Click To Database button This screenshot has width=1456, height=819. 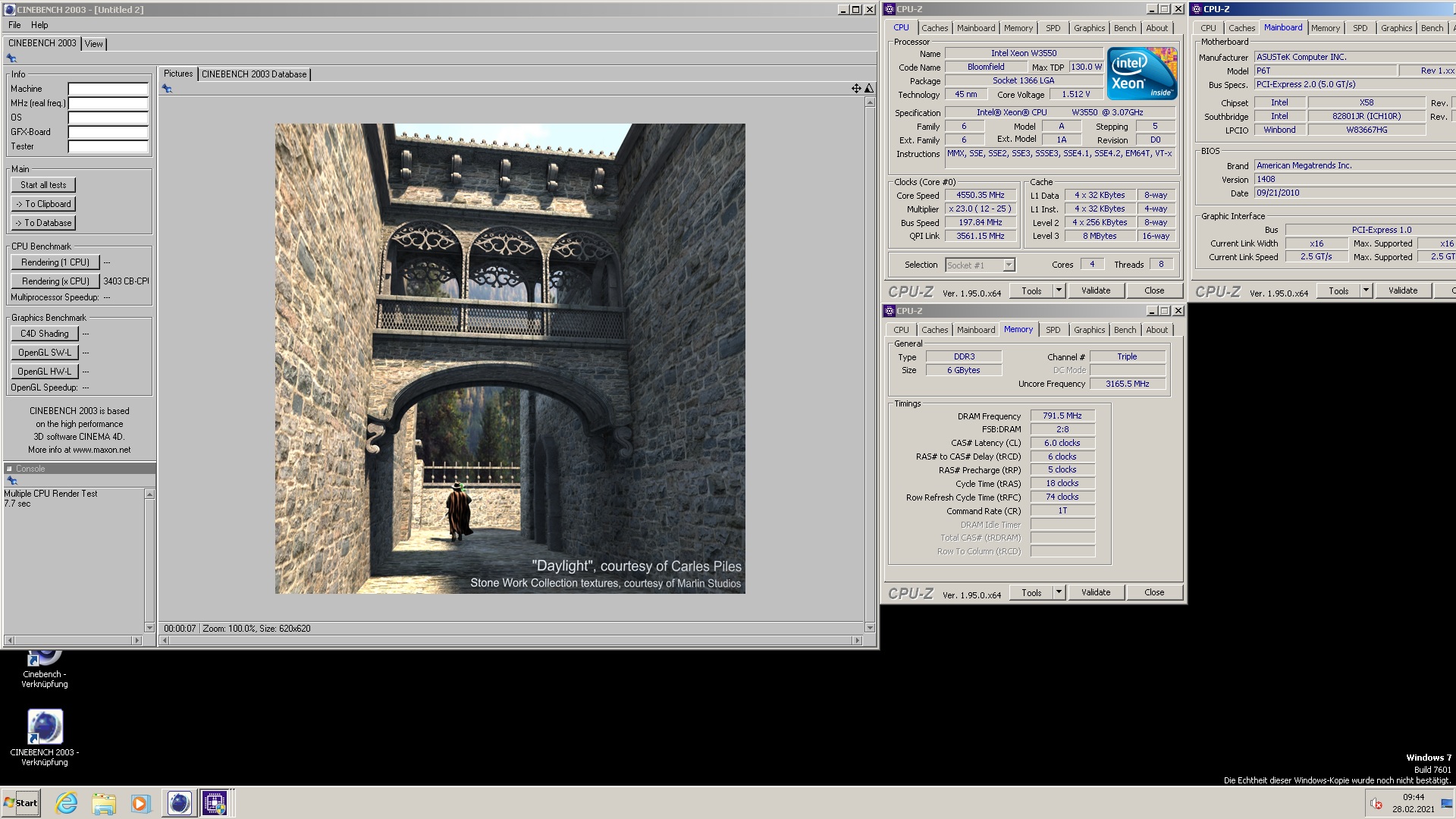(43, 223)
